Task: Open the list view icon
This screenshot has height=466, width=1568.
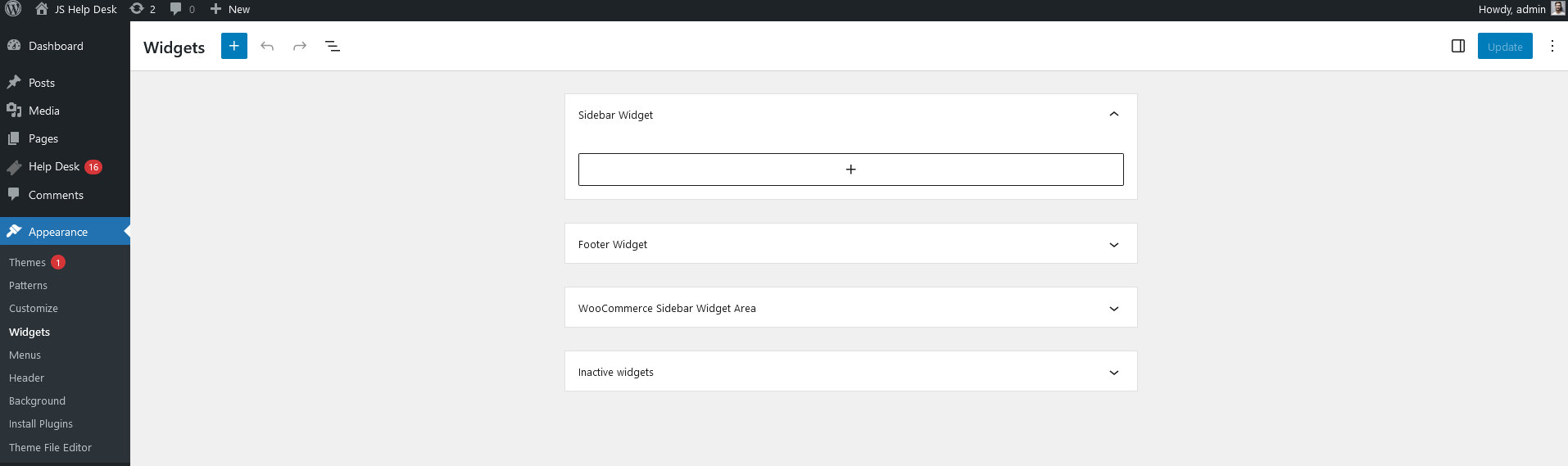Action: click(333, 46)
